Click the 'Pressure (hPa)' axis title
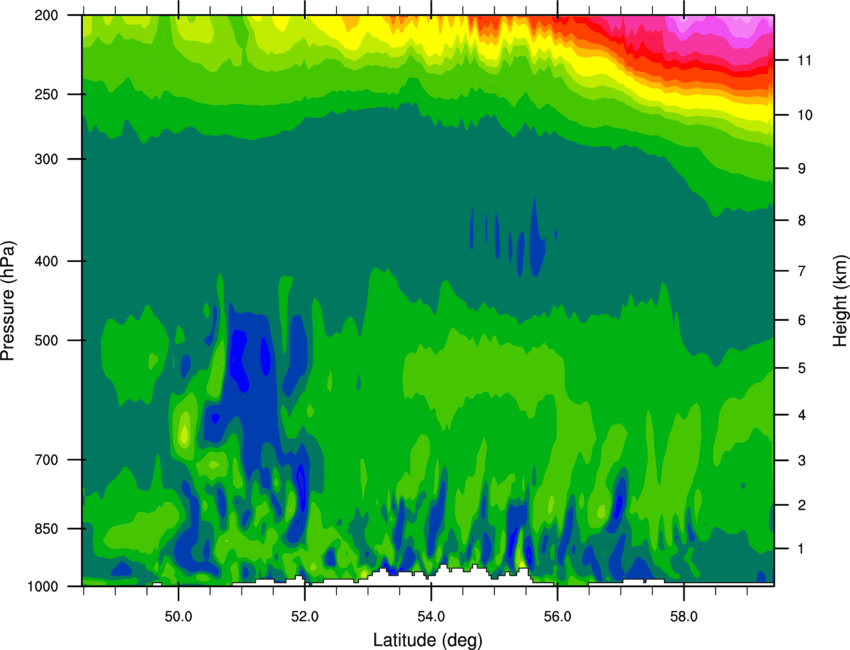The width and height of the screenshot is (850, 650). [x=8, y=301]
